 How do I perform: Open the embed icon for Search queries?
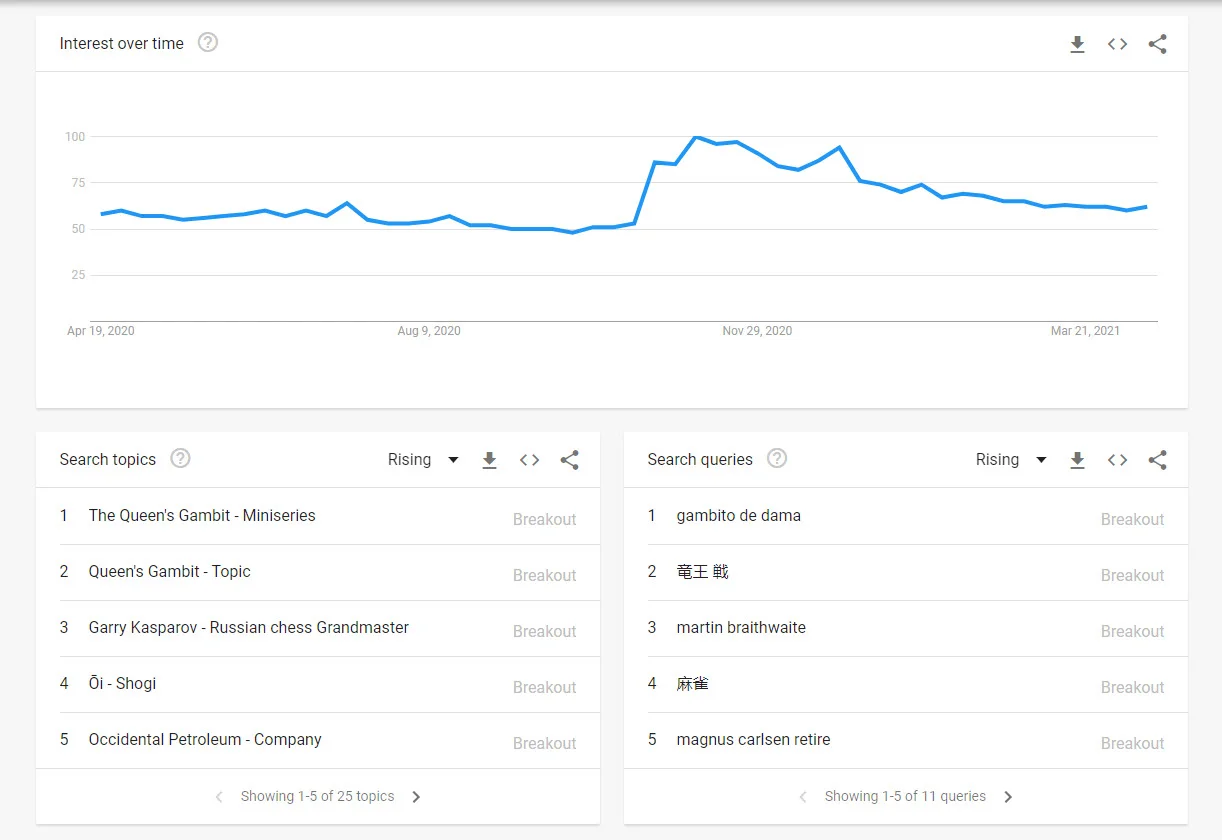coord(1117,460)
